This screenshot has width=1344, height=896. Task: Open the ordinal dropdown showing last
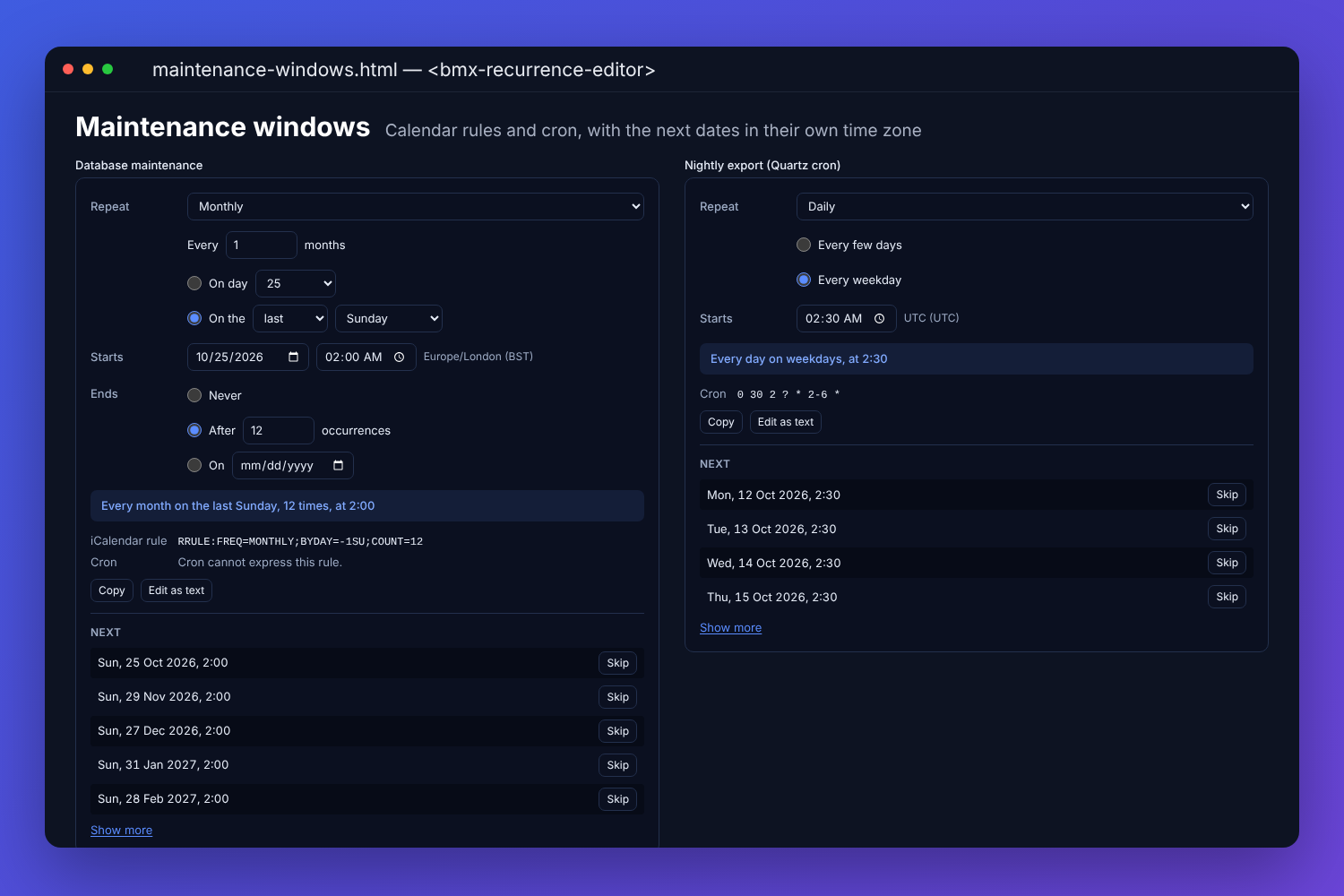click(x=290, y=318)
